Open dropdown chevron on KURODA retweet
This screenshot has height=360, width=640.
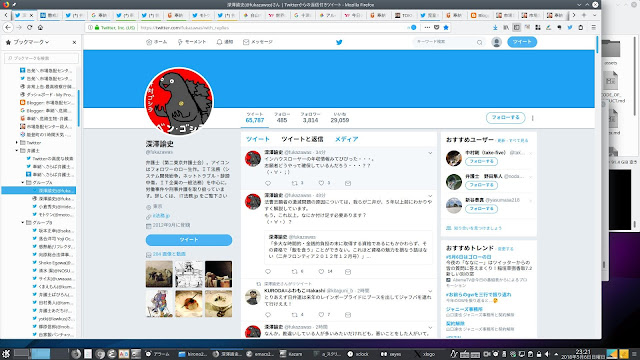pyautogui.click(x=430, y=291)
